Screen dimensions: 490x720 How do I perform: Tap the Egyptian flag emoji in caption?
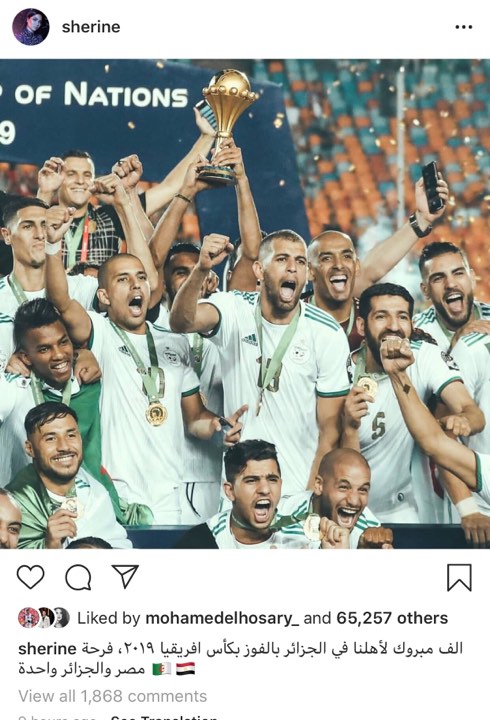(186, 669)
